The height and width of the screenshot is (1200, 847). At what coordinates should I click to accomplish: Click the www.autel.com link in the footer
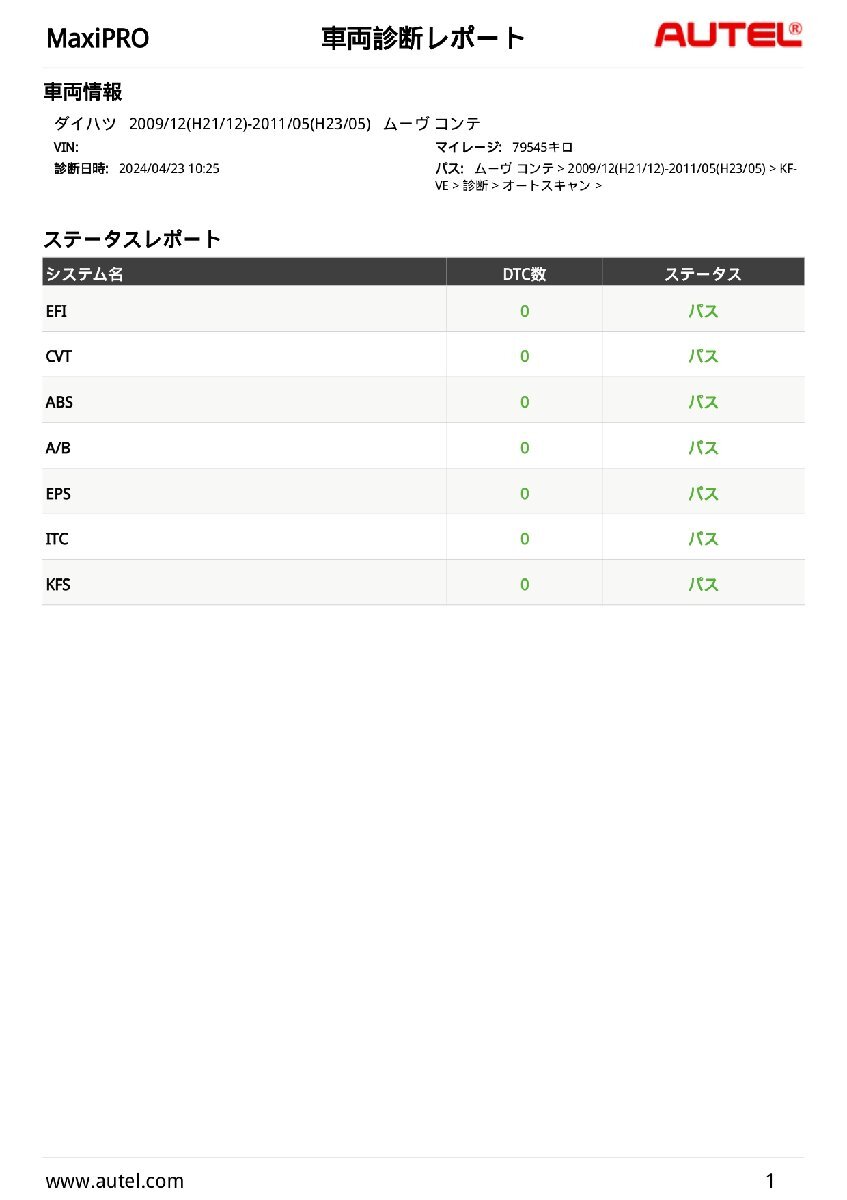pyautogui.click(x=115, y=1181)
